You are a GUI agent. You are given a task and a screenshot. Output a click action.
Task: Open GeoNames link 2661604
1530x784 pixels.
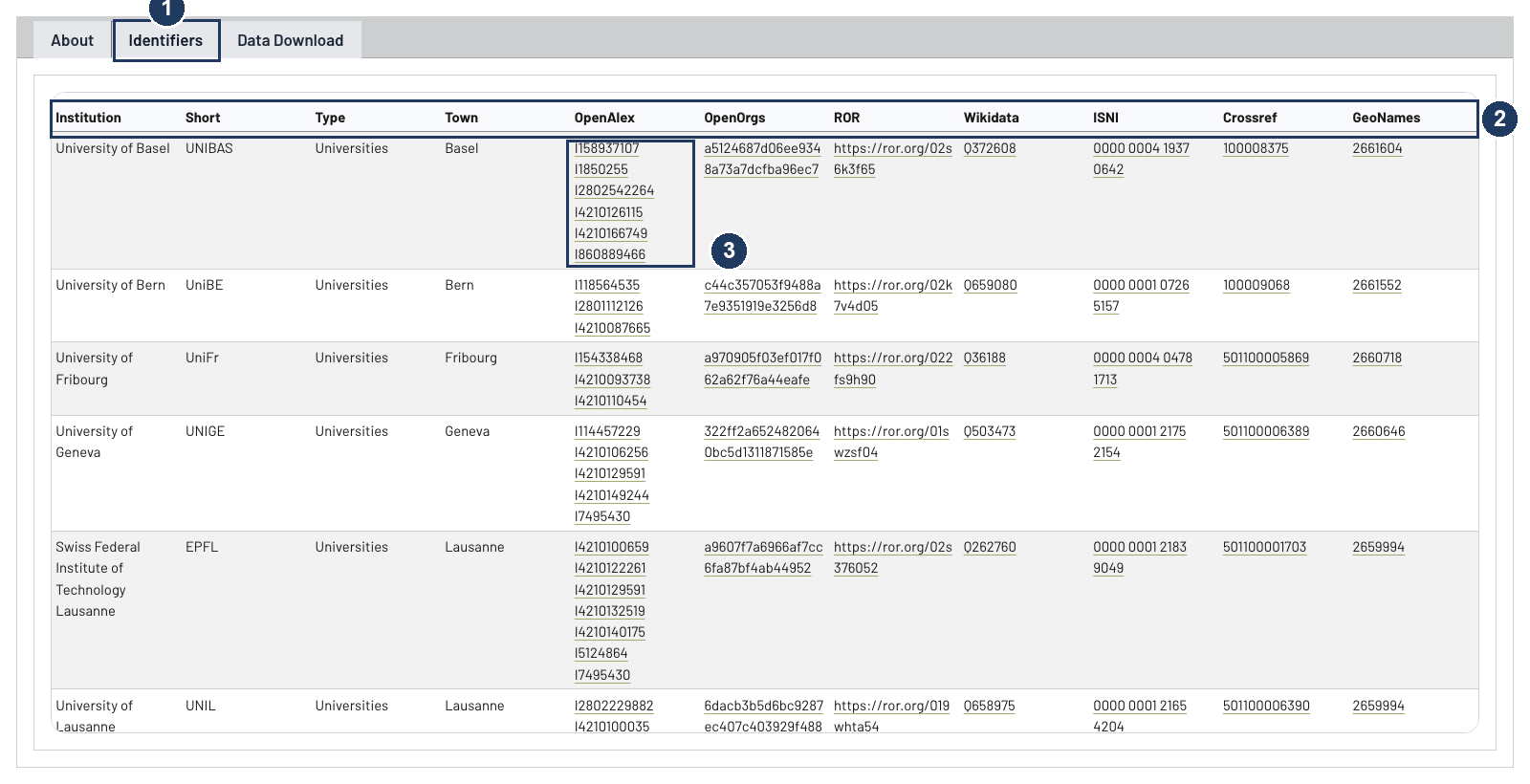click(x=1377, y=148)
